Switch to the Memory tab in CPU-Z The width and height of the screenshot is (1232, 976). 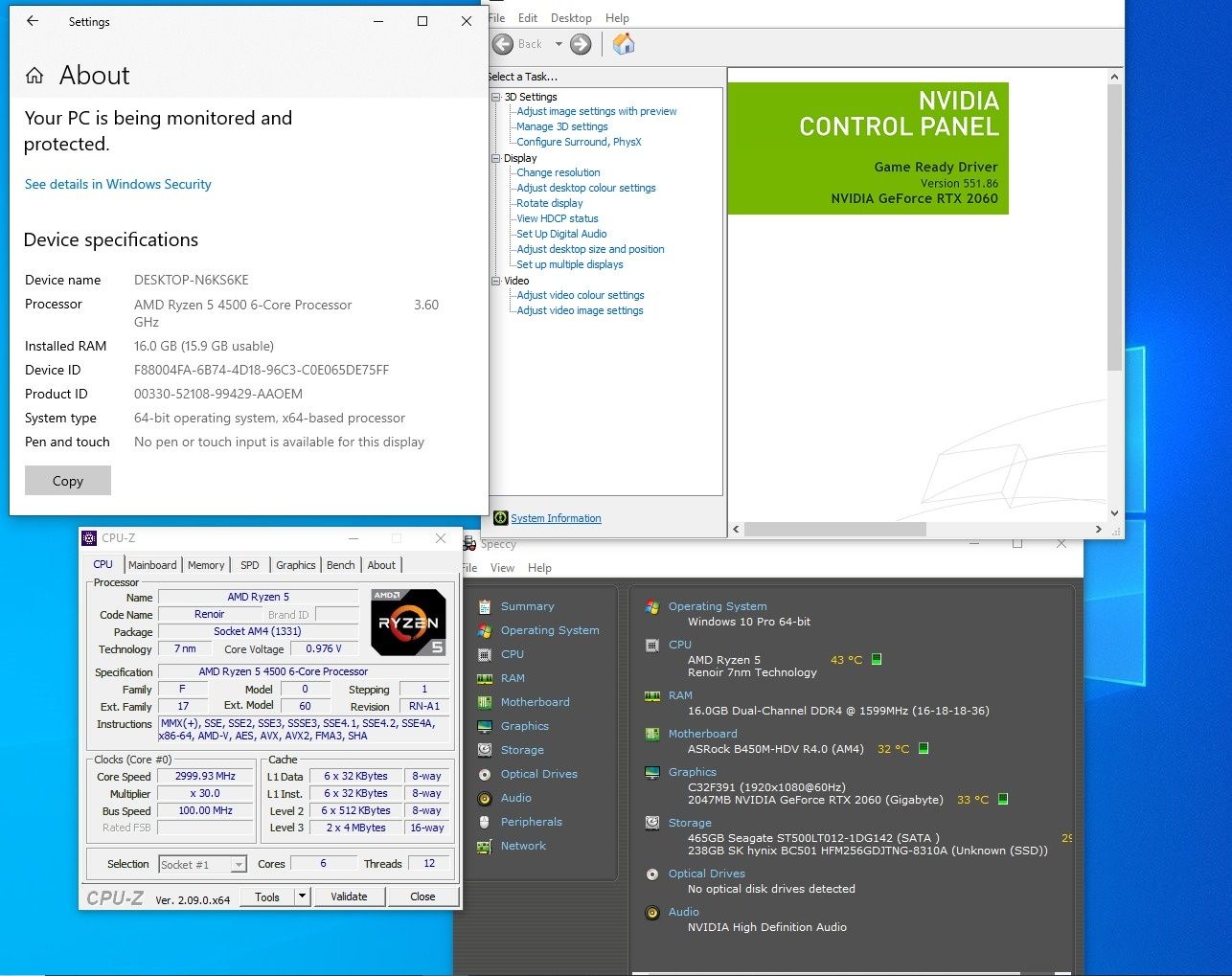click(x=206, y=565)
